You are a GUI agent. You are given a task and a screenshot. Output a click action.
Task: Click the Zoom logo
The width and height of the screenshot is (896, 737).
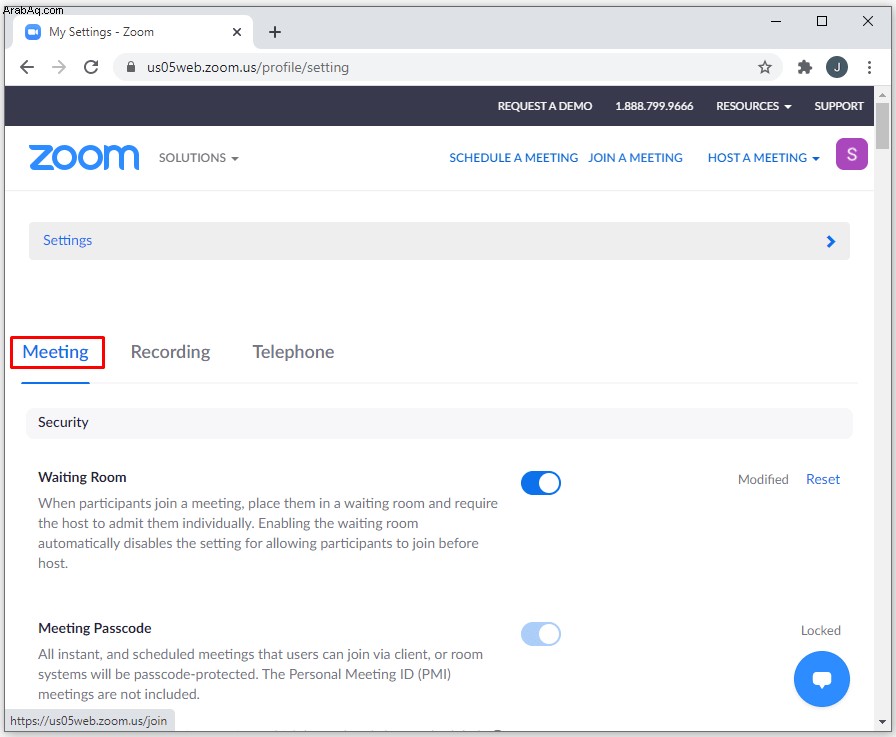click(84, 157)
